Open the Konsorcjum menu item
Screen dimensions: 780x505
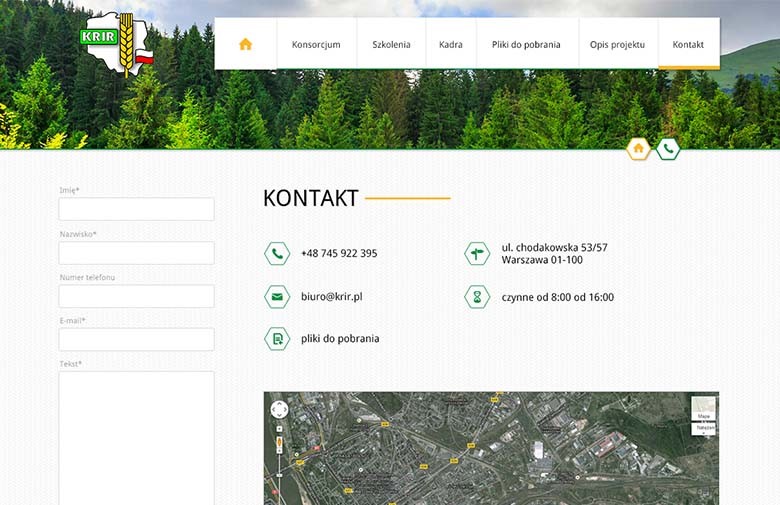click(316, 45)
